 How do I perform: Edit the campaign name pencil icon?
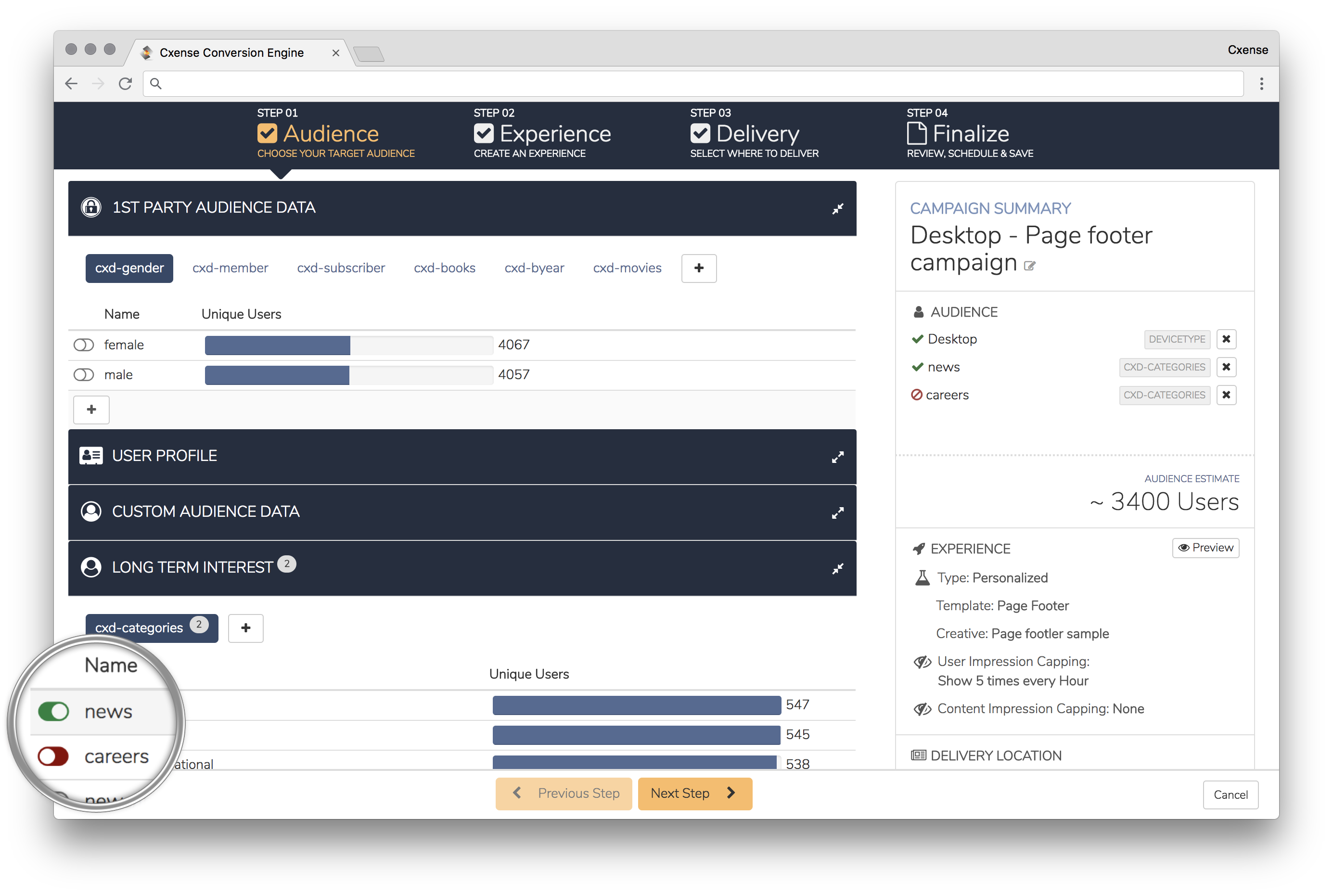click(x=1029, y=266)
